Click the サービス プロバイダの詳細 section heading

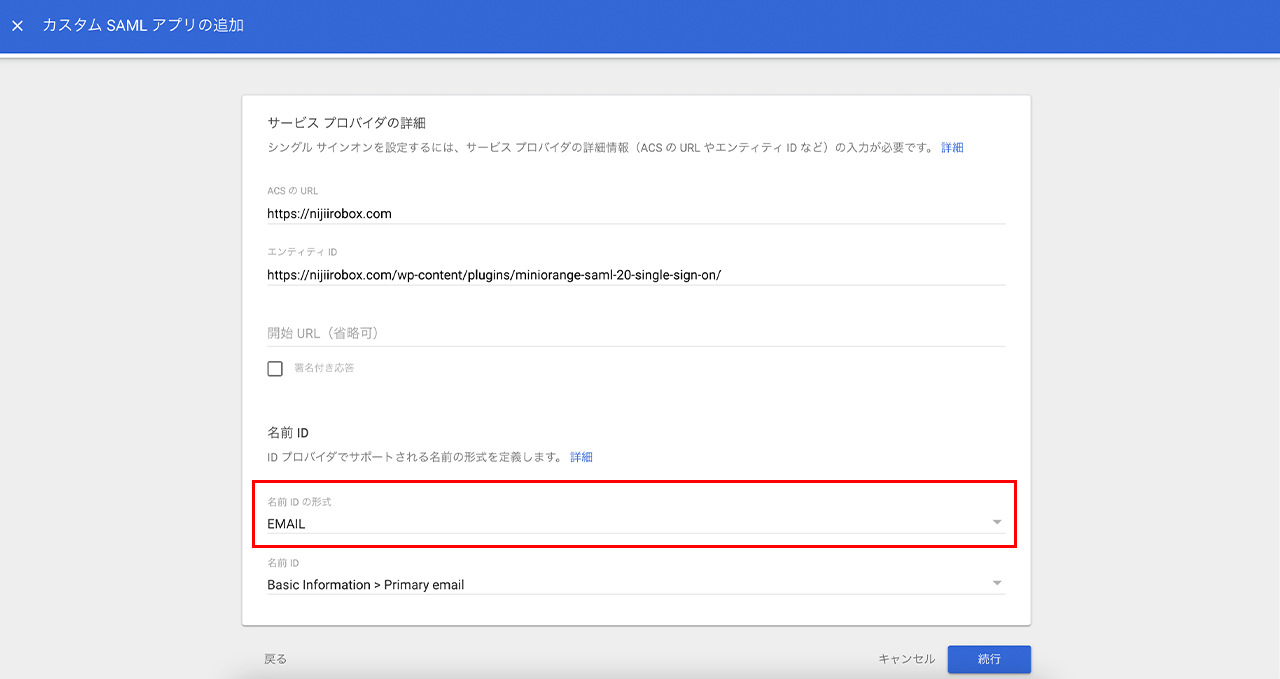tap(346, 123)
